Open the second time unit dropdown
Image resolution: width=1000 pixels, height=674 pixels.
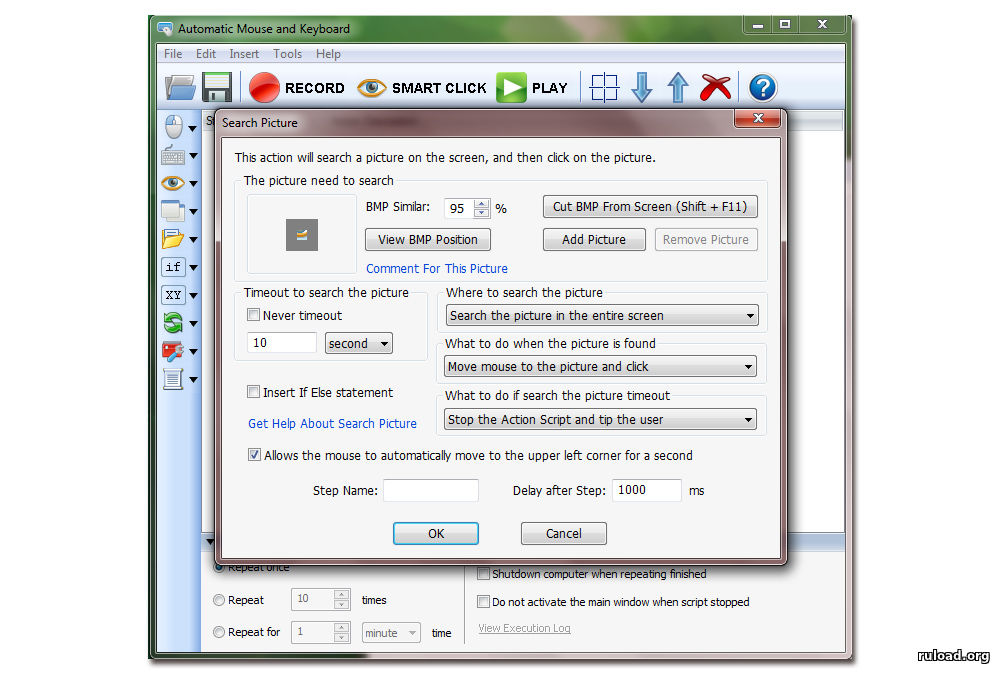358,343
